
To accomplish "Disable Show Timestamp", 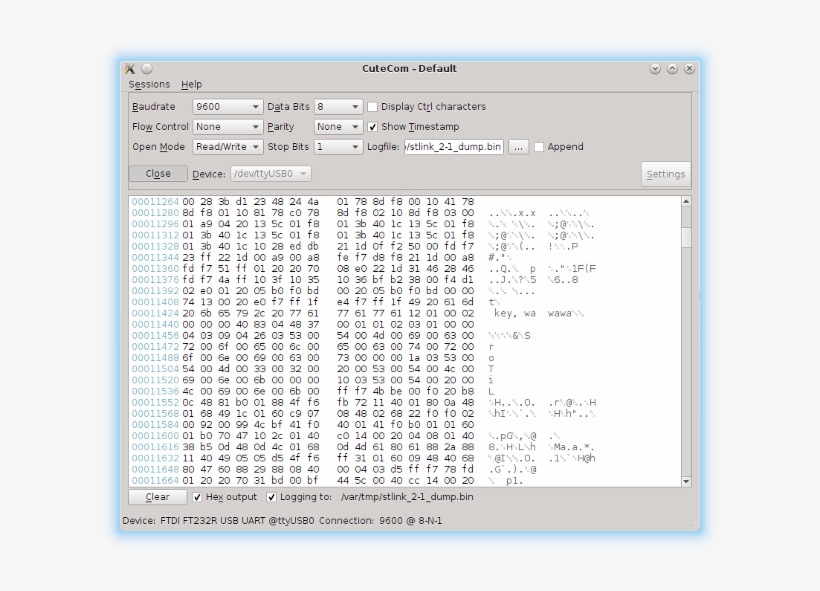I will 373,126.
